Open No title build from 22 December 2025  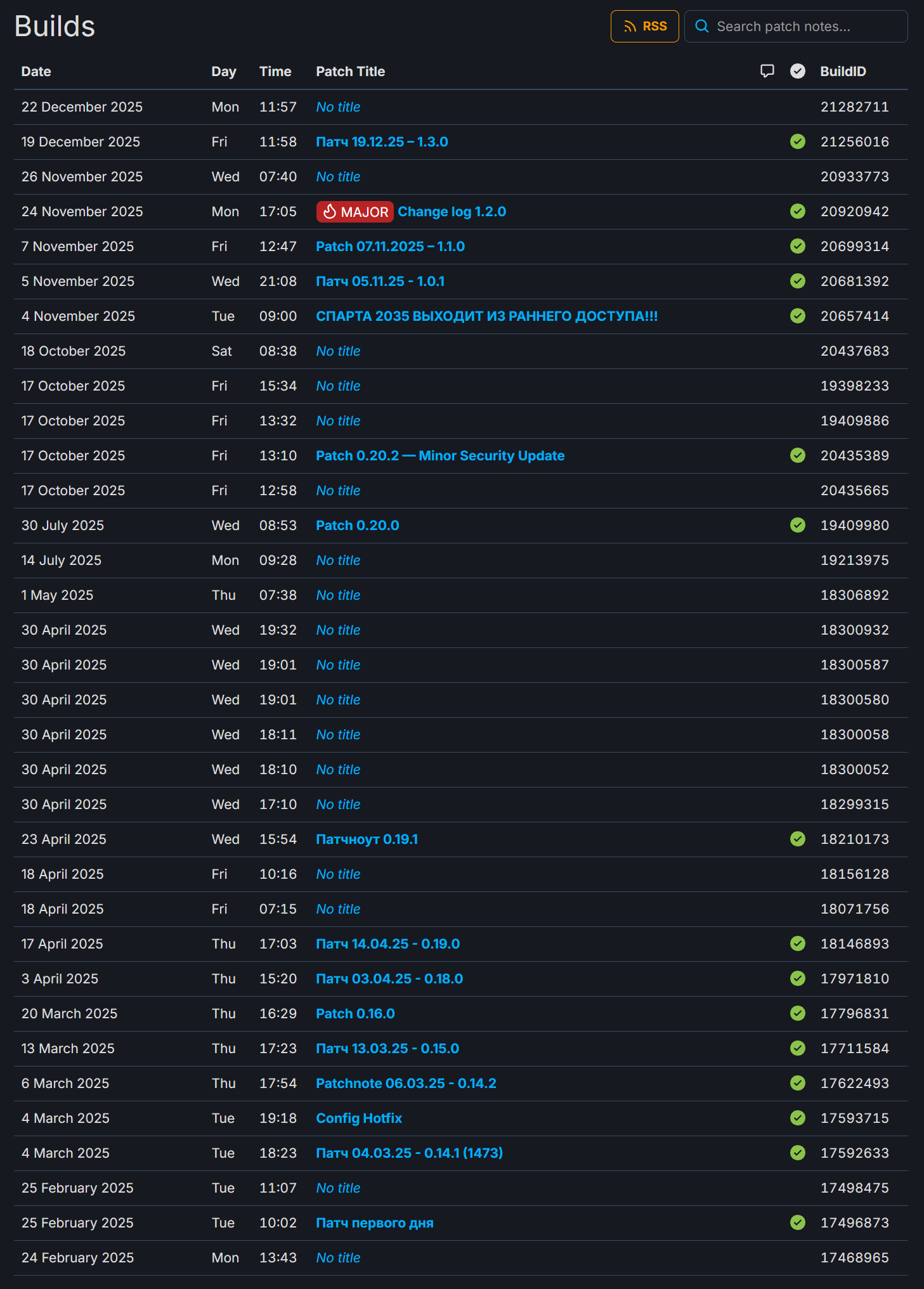click(x=338, y=107)
